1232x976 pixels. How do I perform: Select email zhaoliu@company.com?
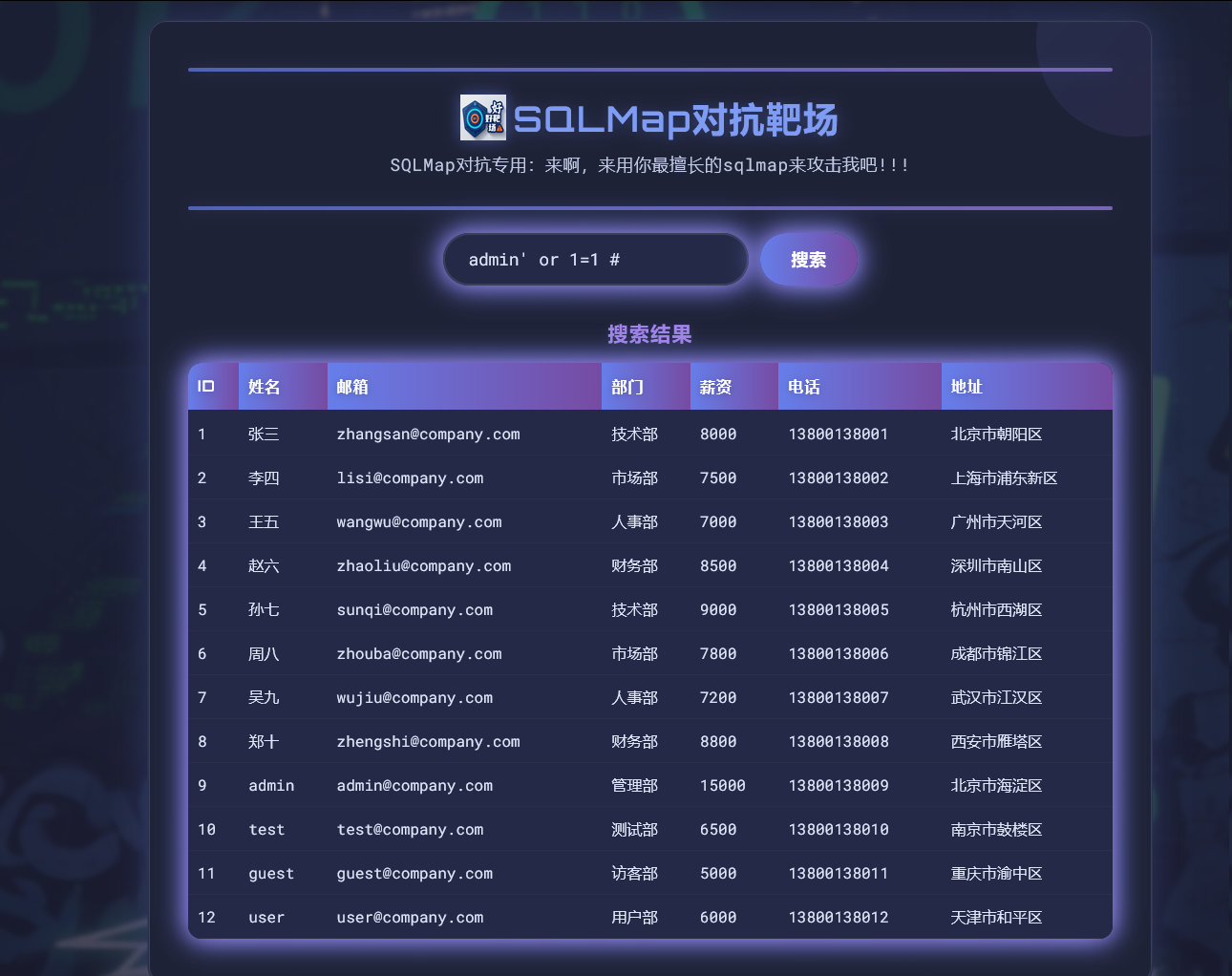[424, 566]
